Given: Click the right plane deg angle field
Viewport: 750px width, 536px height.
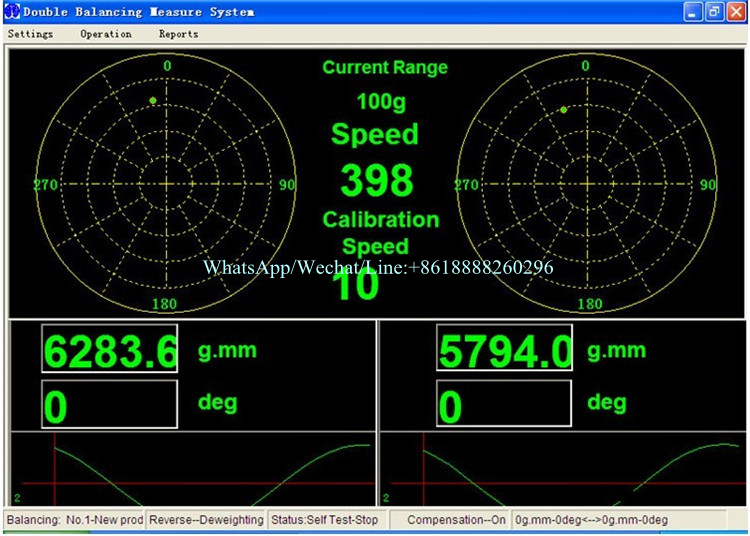Looking at the screenshot, I should (504, 405).
